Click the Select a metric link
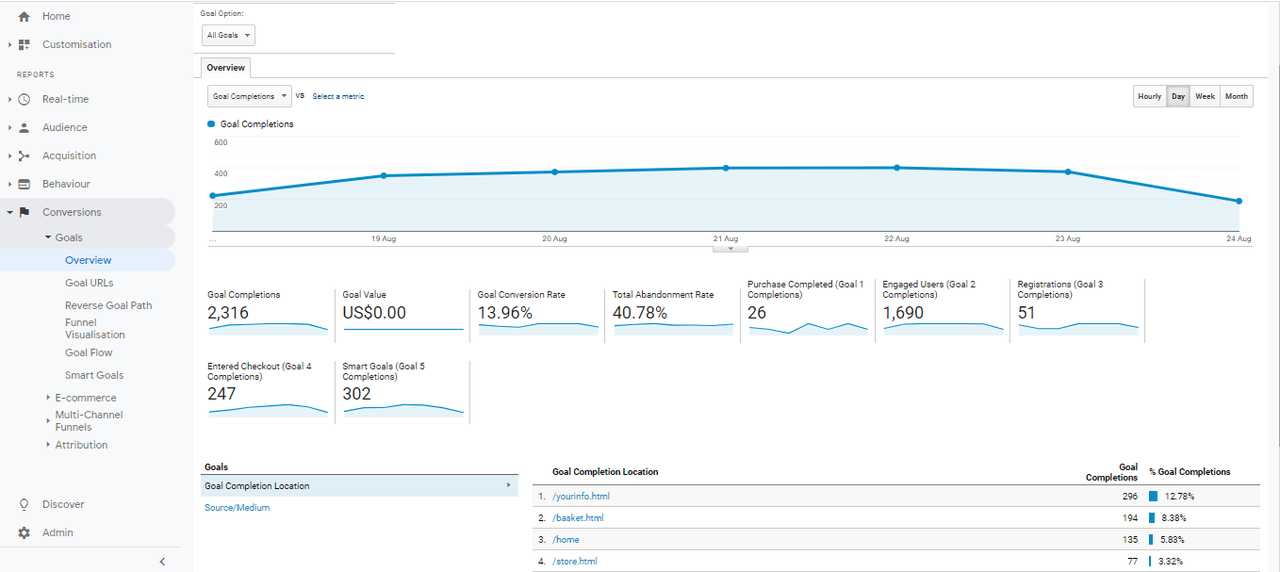This screenshot has height=572, width=1280. click(x=338, y=97)
